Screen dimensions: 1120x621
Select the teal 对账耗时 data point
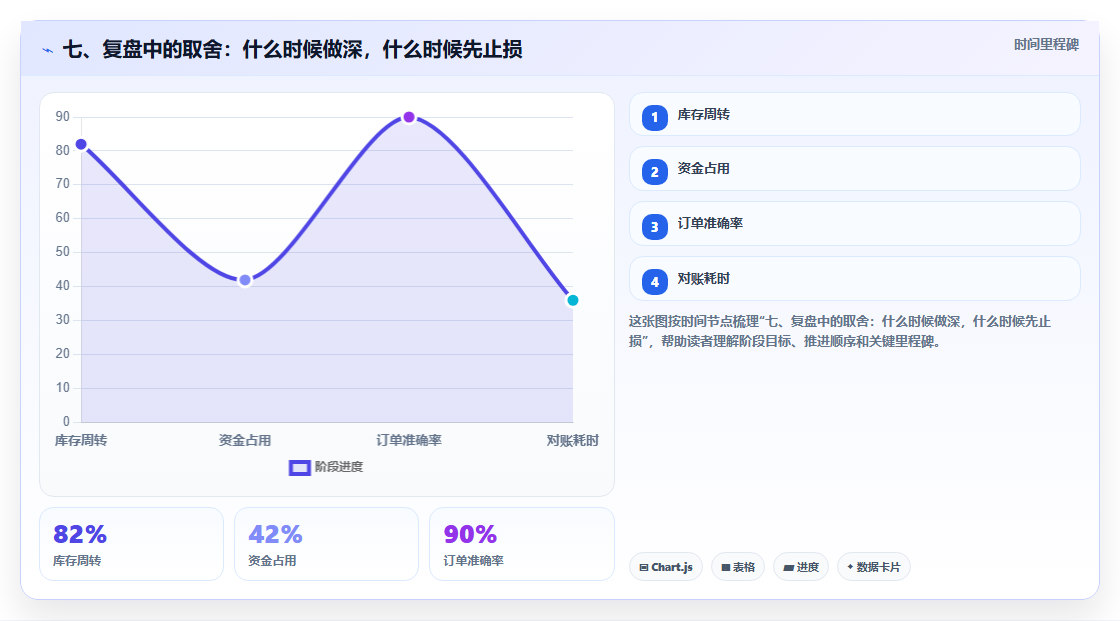pos(572,300)
